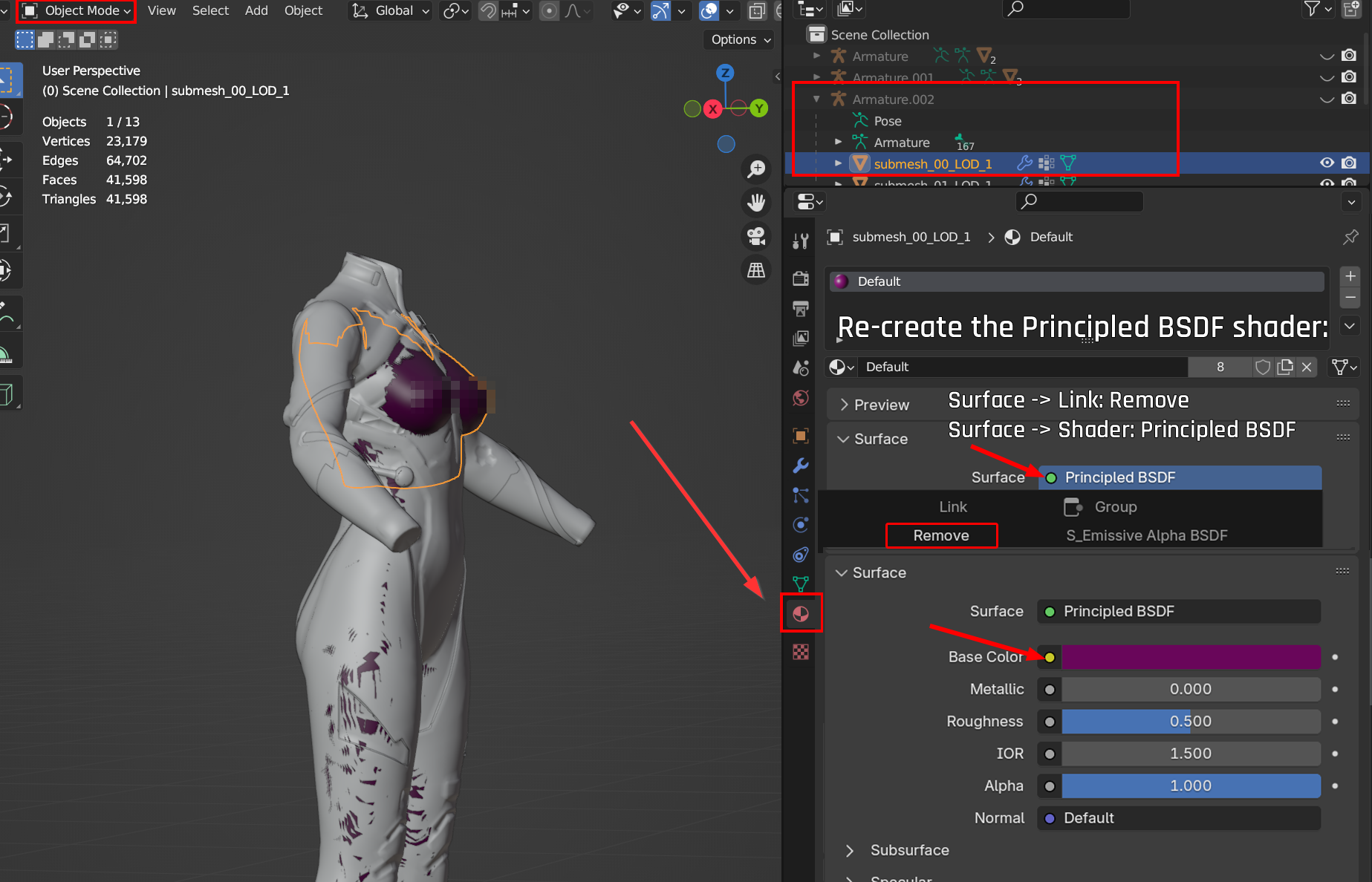The width and height of the screenshot is (1372, 882).
Task: Choose S_Emissive Alpha BSDF group
Action: (x=1146, y=535)
